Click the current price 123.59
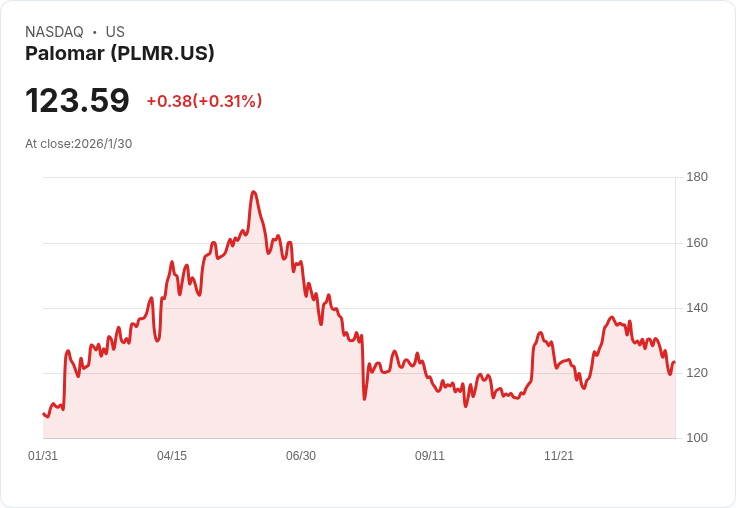 (x=77, y=100)
